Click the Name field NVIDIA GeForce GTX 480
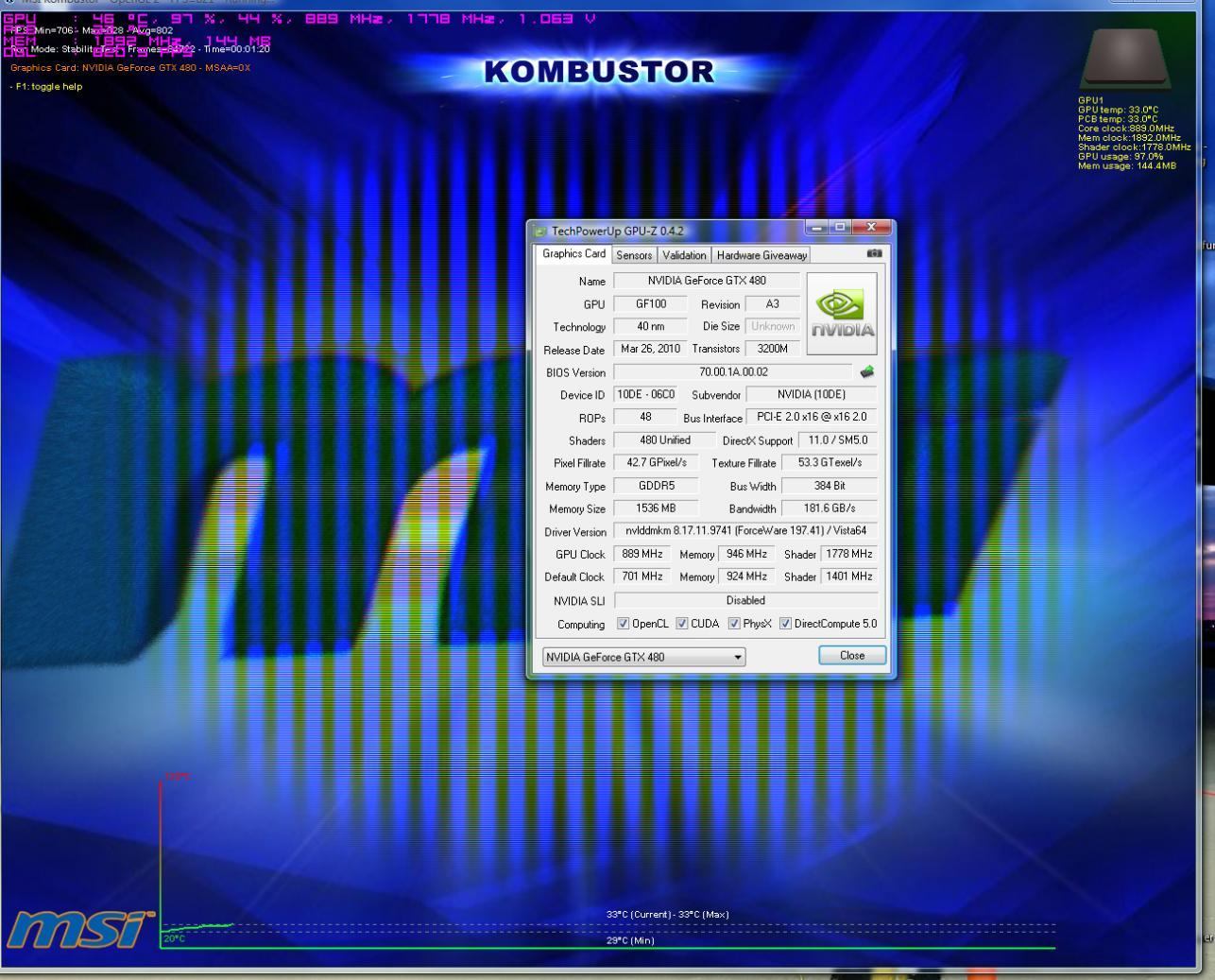Screen dimensions: 1215x980 pyautogui.click(x=707, y=281)
